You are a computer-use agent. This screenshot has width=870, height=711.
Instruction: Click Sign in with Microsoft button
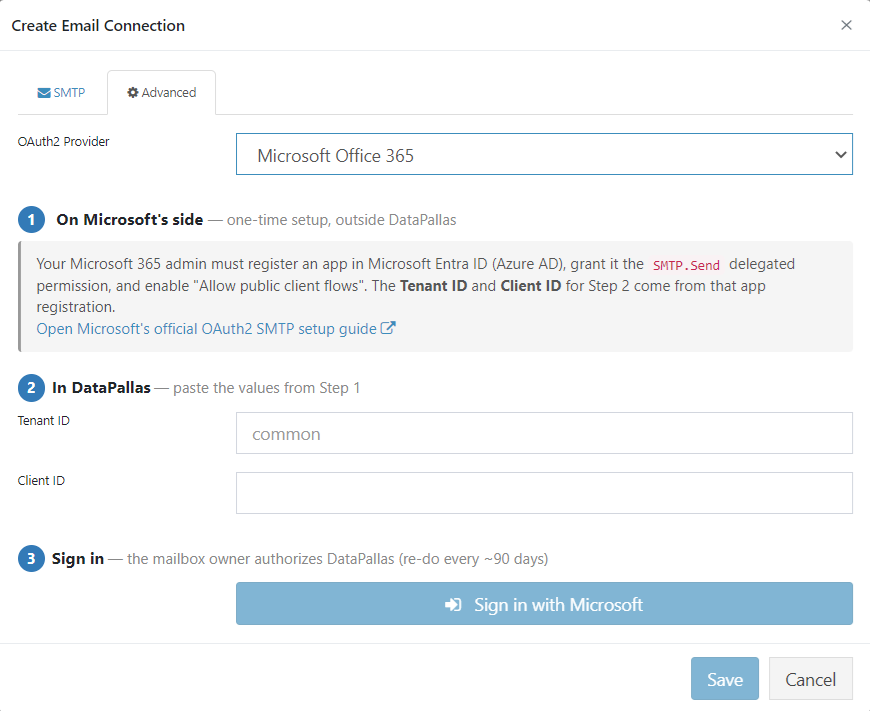(544, 603)
